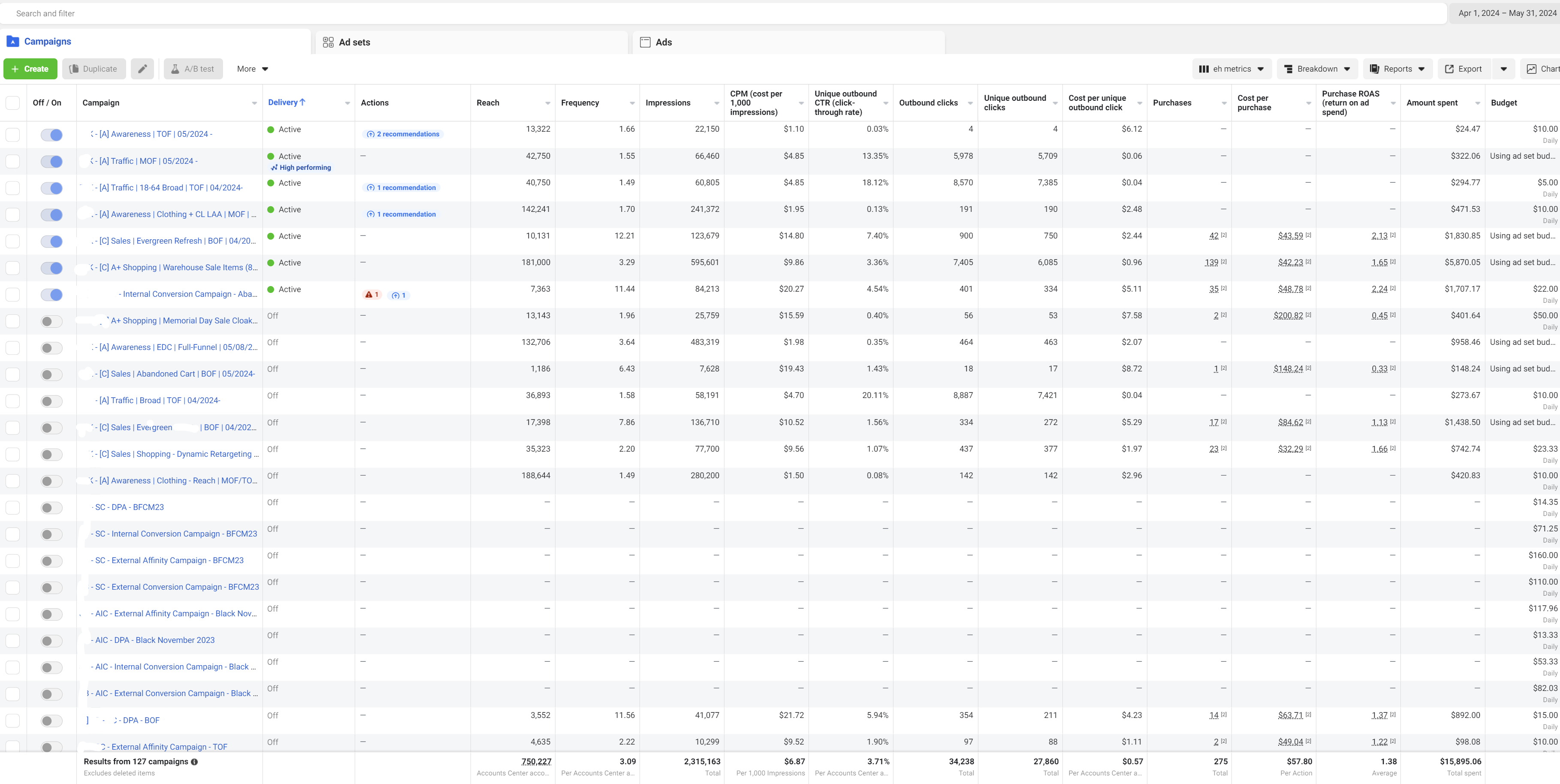Image resolution: width=1560 pixels, height=784 pixels.
Task: Open the 1 recommendation badge for Traffic 18-64 Broad
Action: point(401,188)
